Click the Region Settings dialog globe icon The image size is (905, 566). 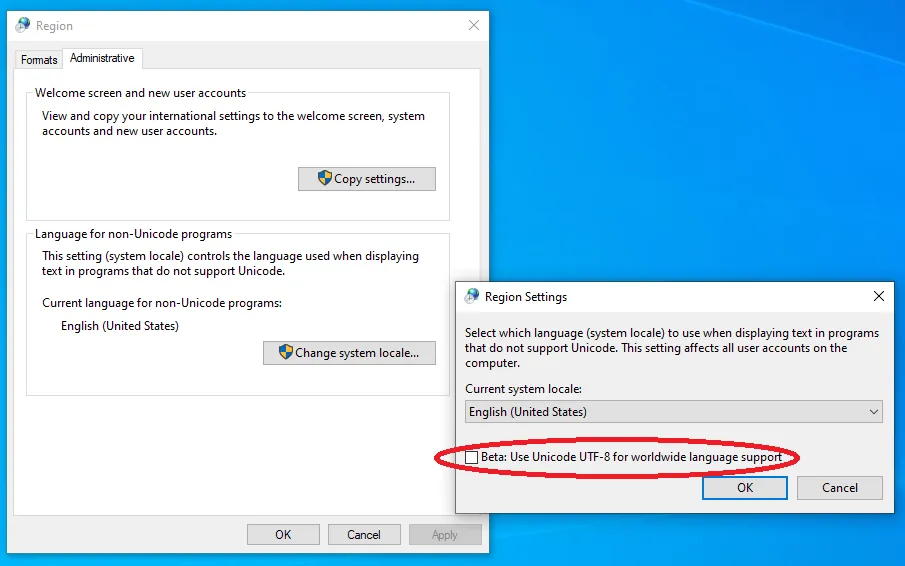point(472,296)
